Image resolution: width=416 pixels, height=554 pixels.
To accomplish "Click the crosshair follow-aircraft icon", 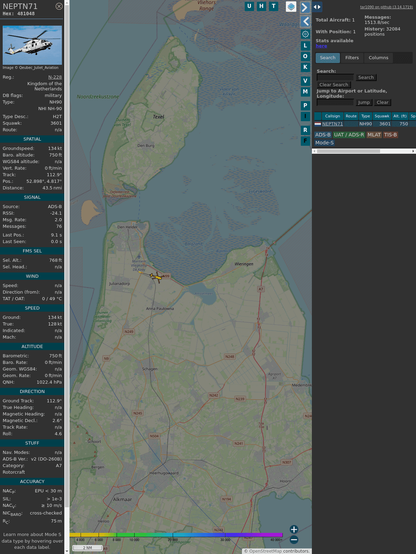I will [x=305, y=34].
